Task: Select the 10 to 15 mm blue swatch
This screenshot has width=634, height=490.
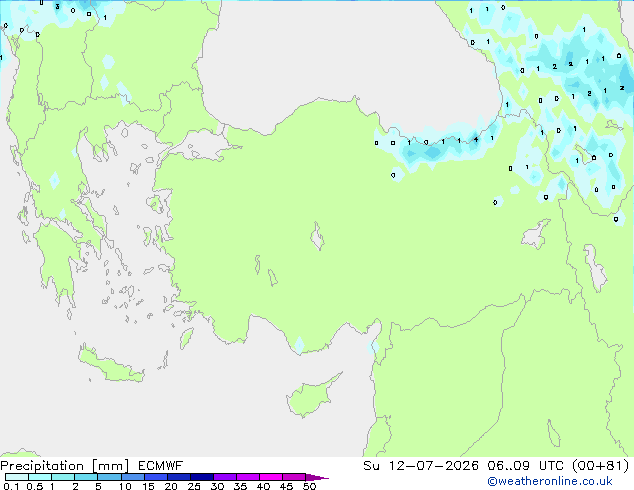Action: pyautogui.click(x=133, y=477)
